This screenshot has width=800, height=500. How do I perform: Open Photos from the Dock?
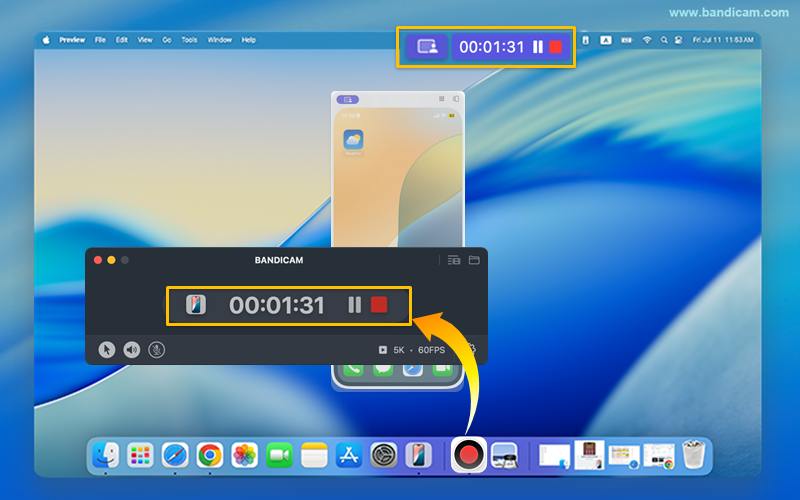tap(244, 455)
